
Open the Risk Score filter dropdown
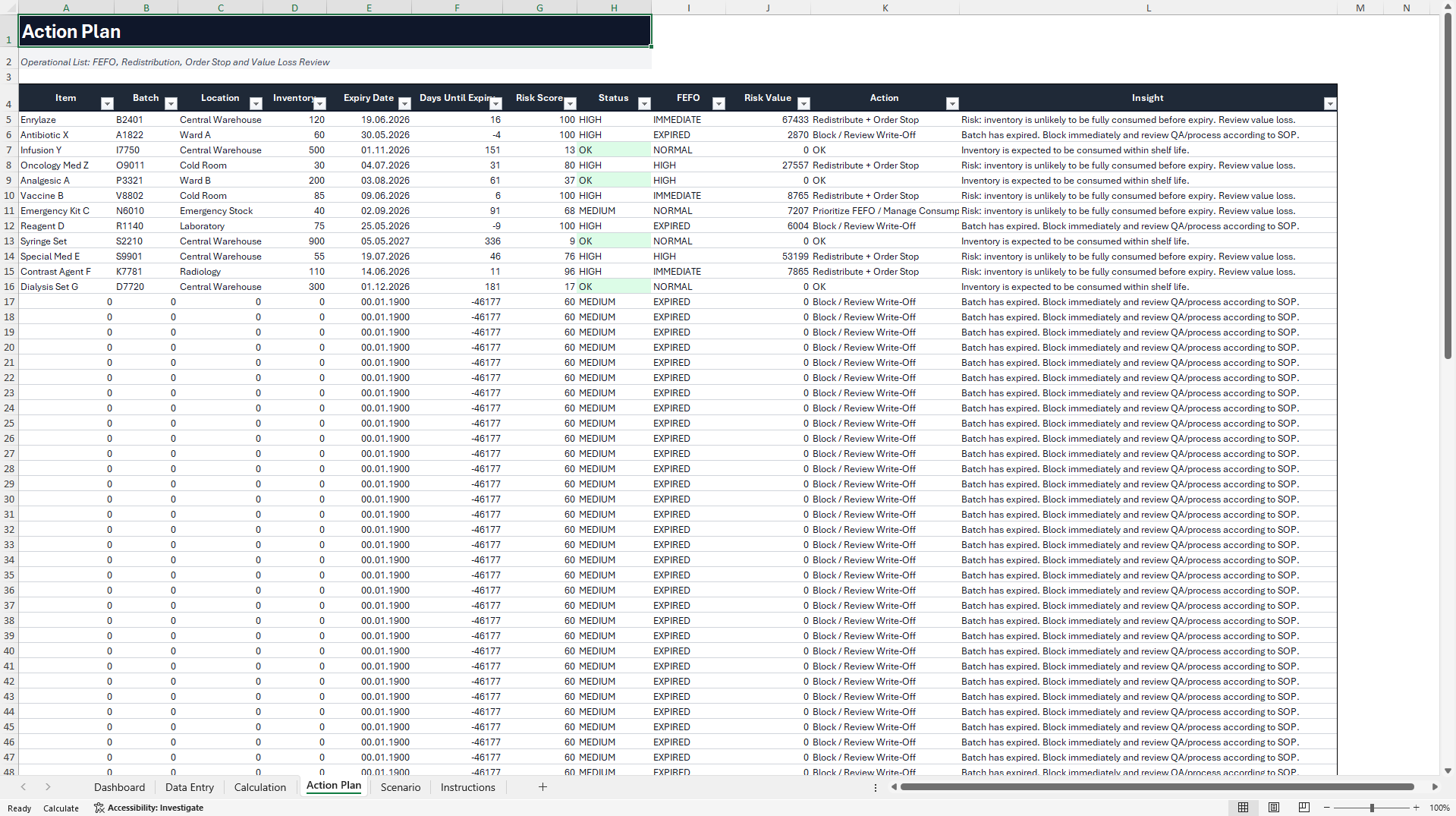(570, 104)
